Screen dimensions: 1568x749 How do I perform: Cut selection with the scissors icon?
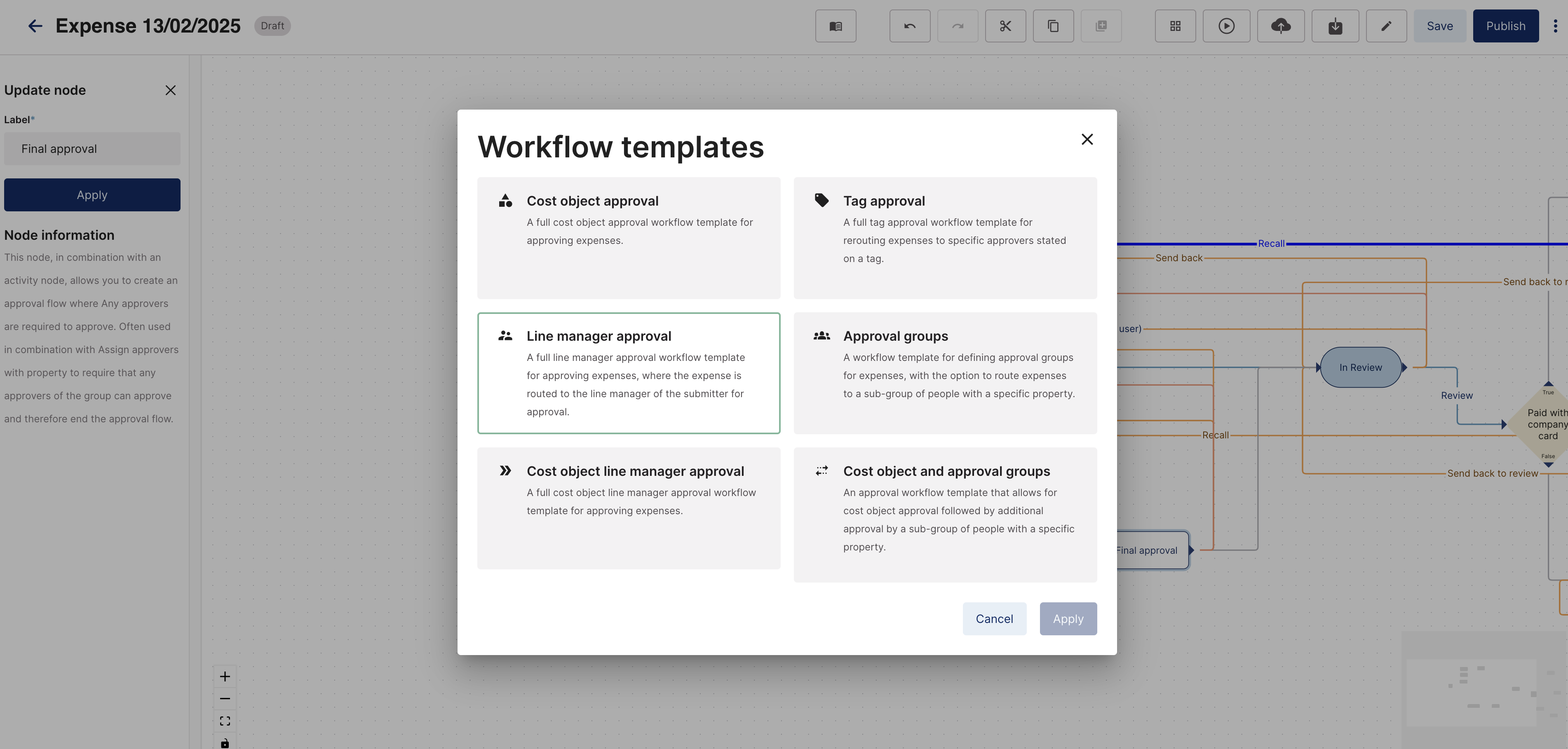1005,26
